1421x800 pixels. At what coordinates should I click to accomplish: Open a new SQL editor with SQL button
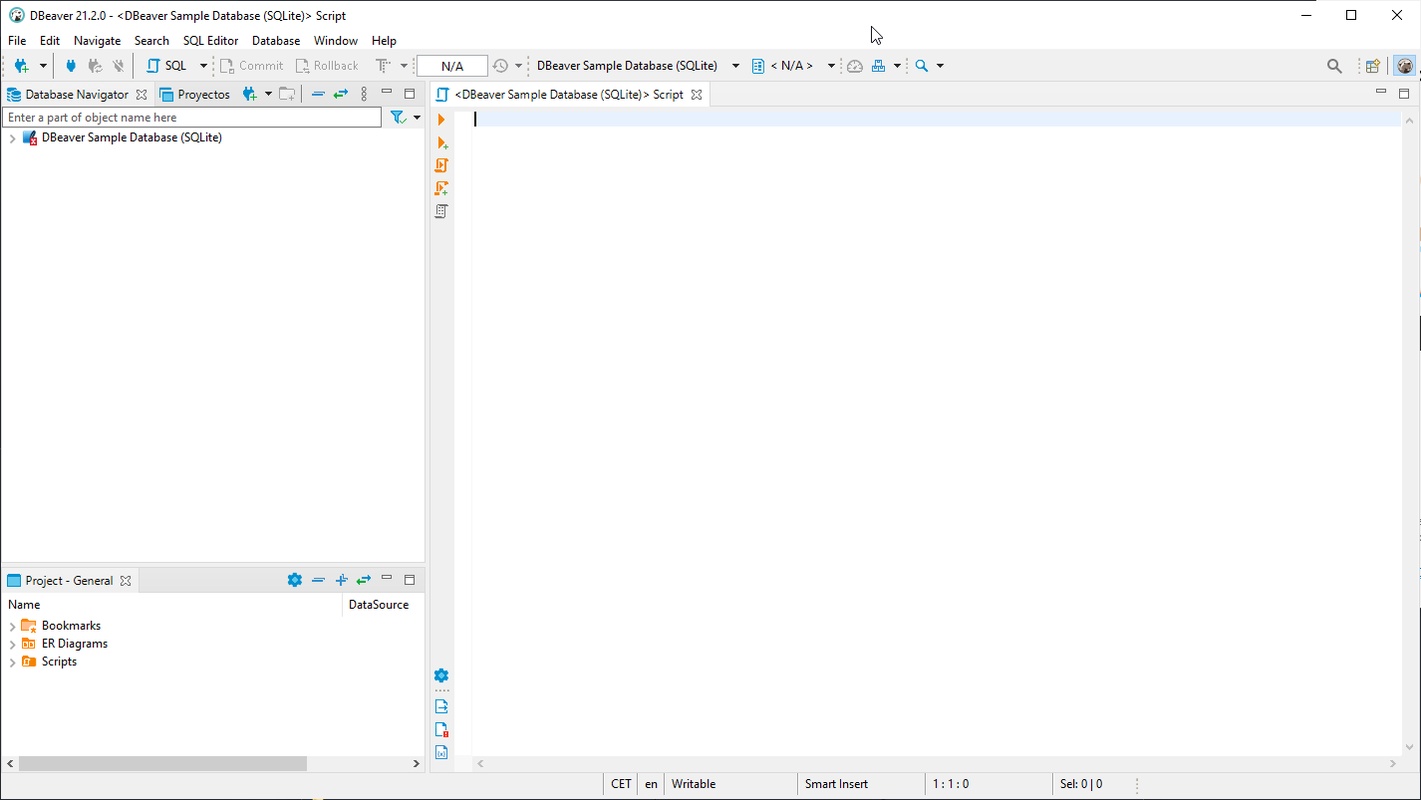pos(167,66)
